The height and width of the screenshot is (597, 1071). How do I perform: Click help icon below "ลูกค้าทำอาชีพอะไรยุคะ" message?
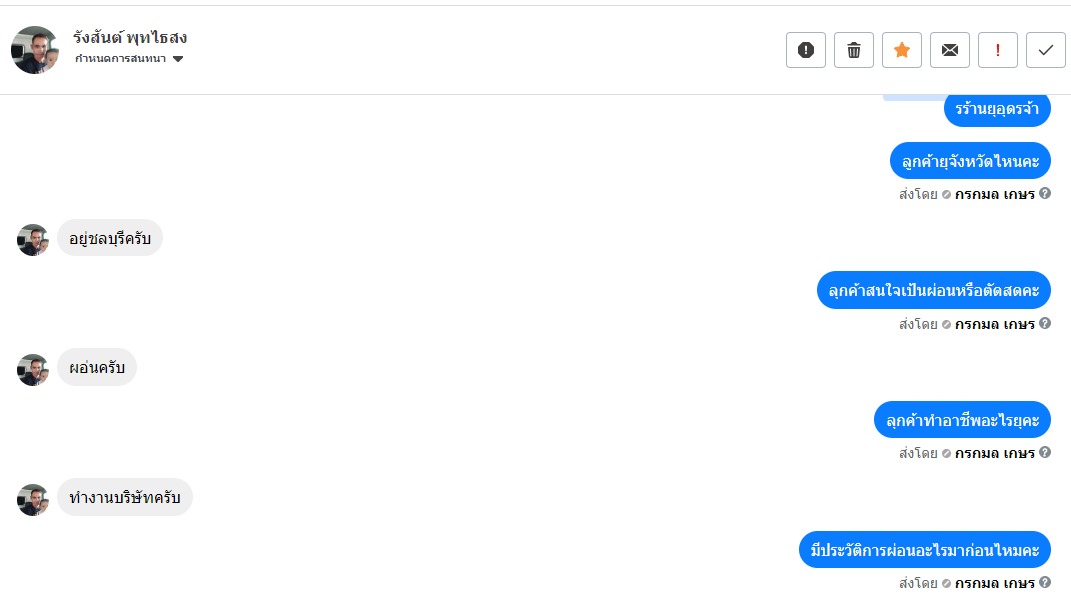(x=1045, y=452)
